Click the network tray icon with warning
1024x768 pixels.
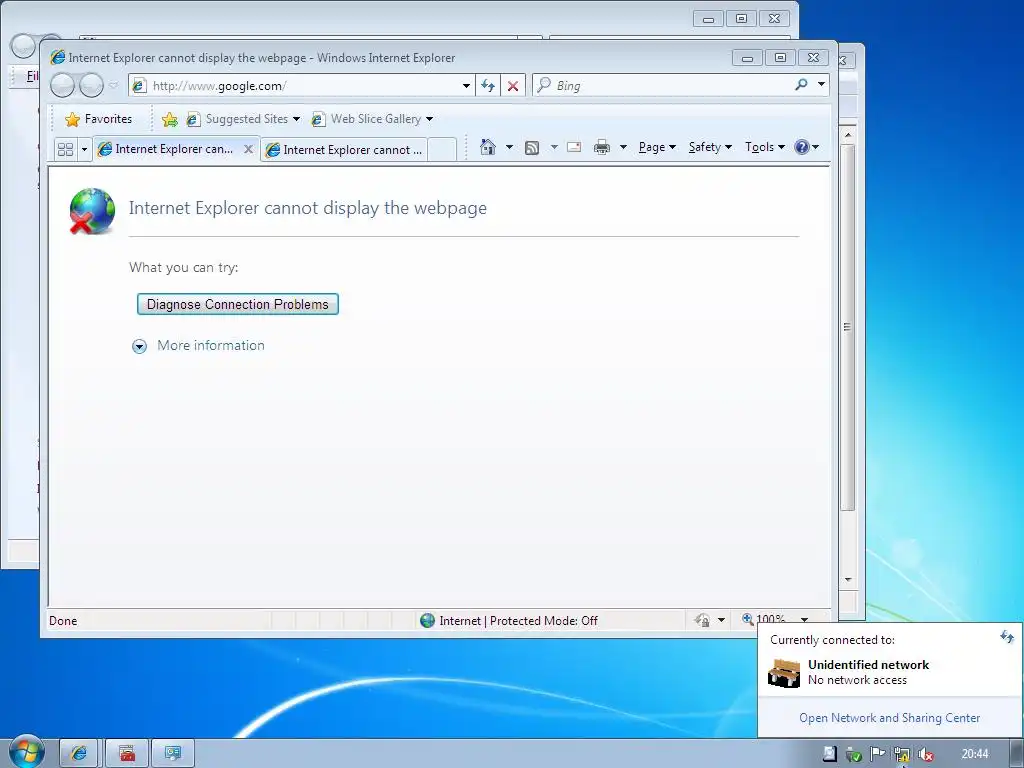(x=902, y=754)
